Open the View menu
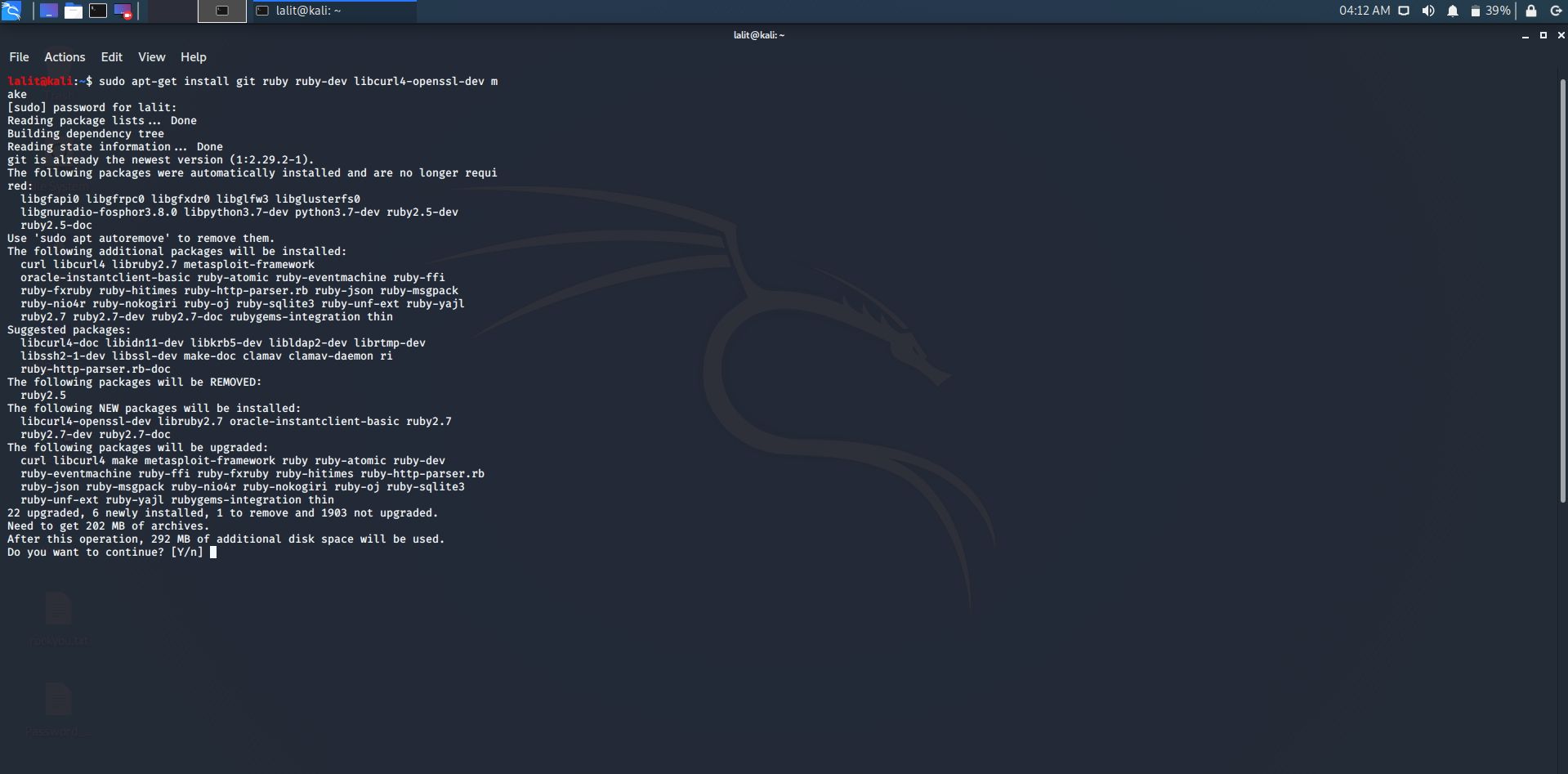The height and width of the screenshot is (774, 1568). tap(151, 56)
